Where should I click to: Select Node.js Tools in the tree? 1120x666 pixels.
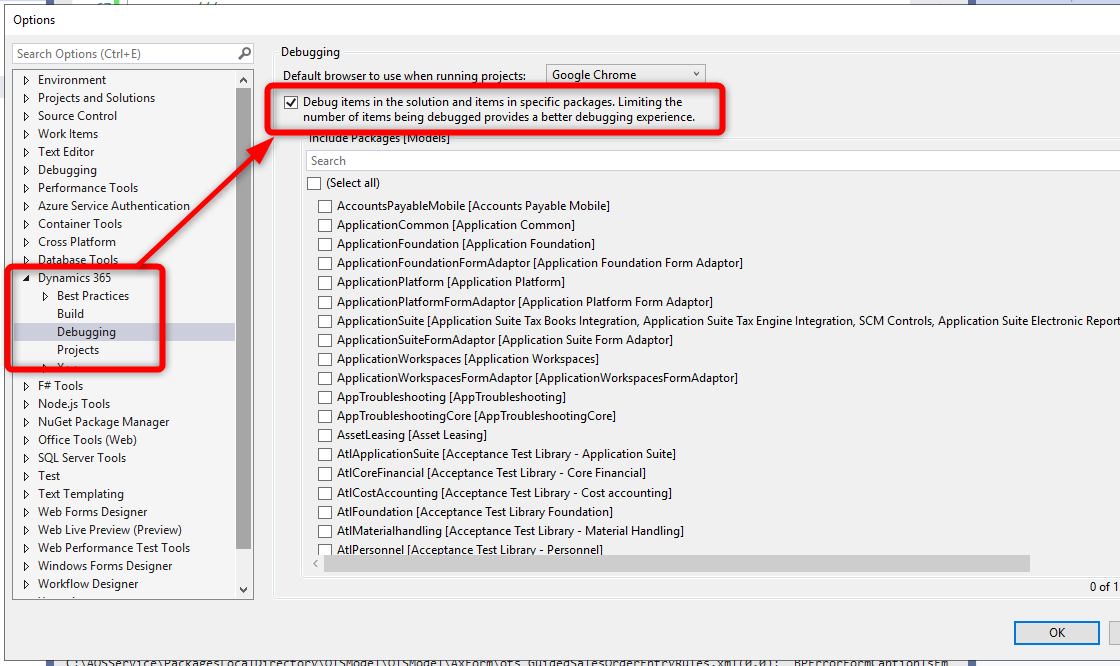point(74,404)
